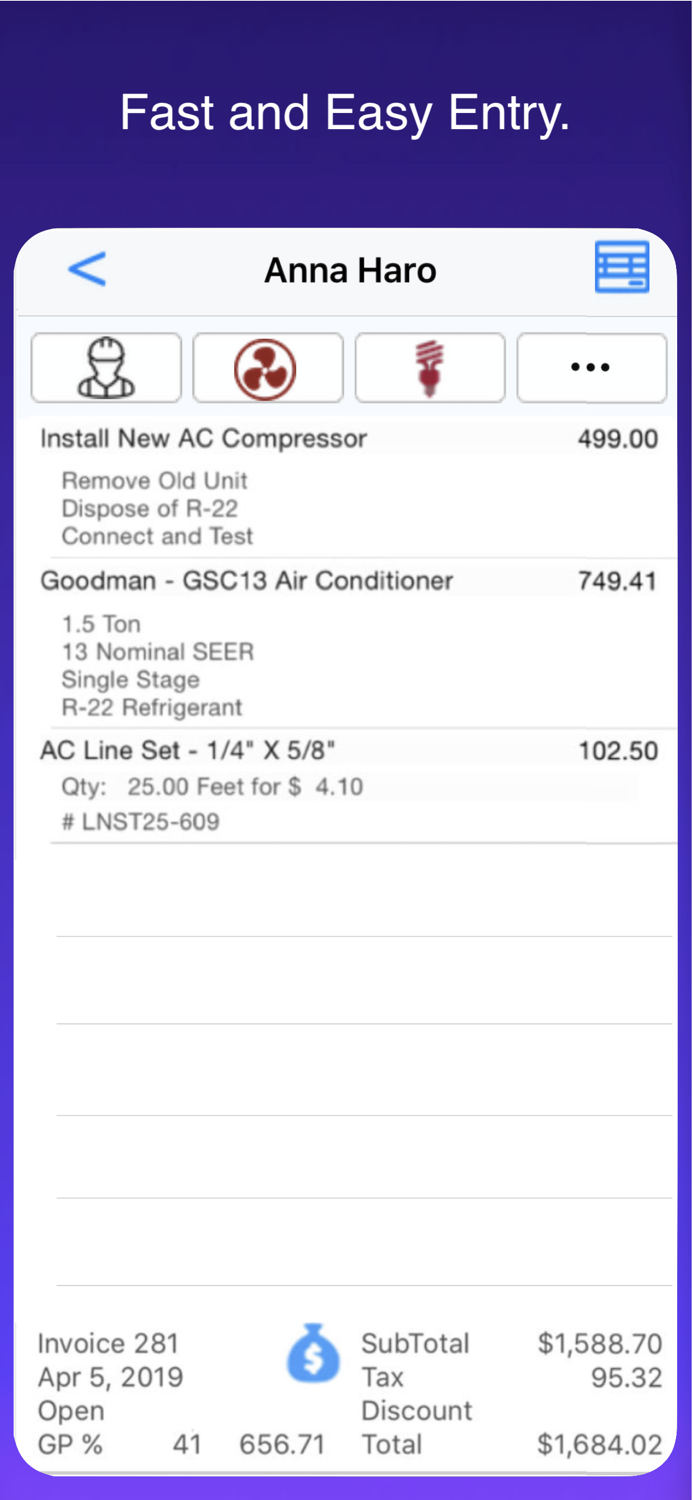Open more categories via the ellipsis icon
The image size is (693, 1500).
591,367
